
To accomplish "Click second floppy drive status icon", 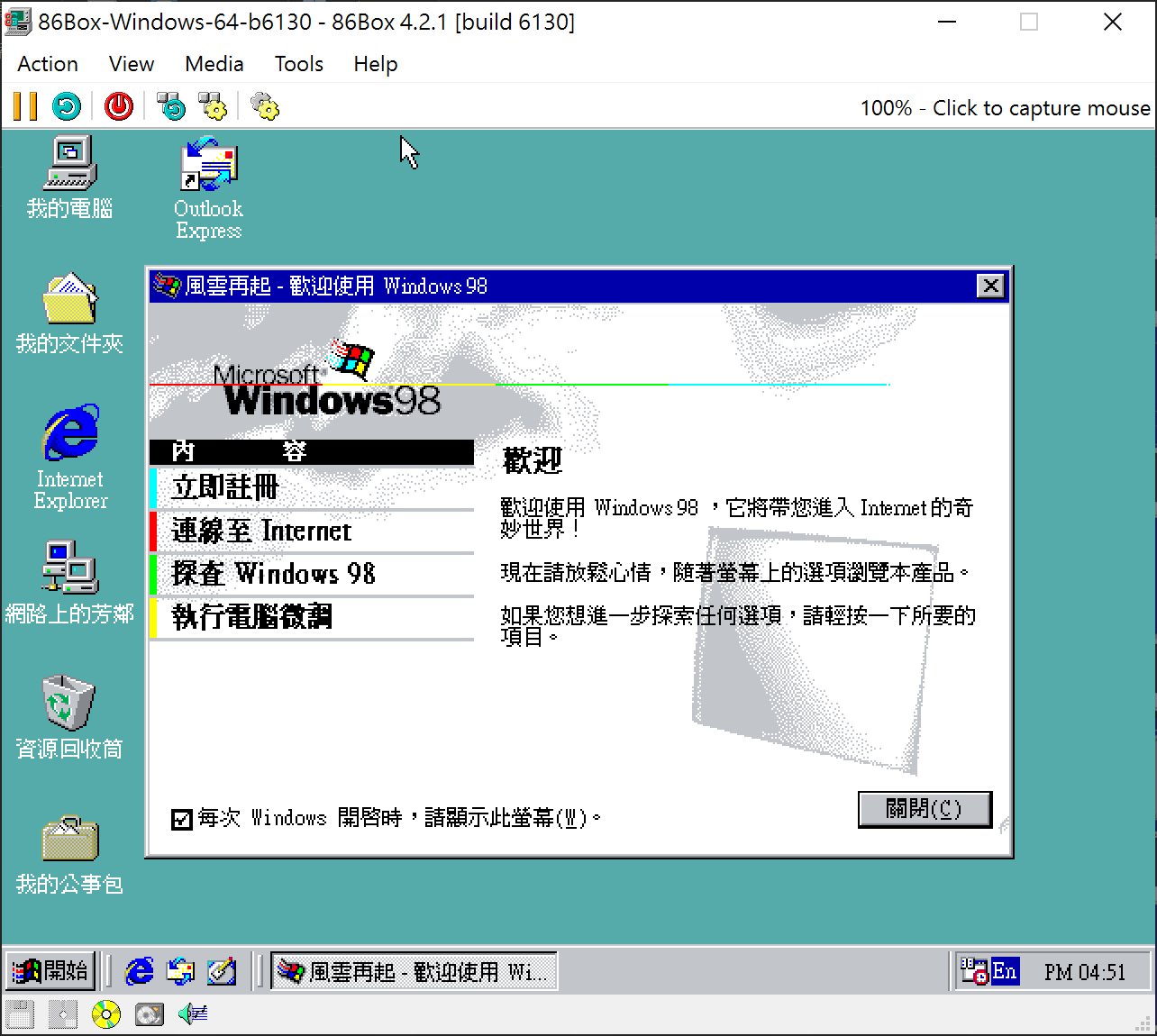I will [63, 1014].
